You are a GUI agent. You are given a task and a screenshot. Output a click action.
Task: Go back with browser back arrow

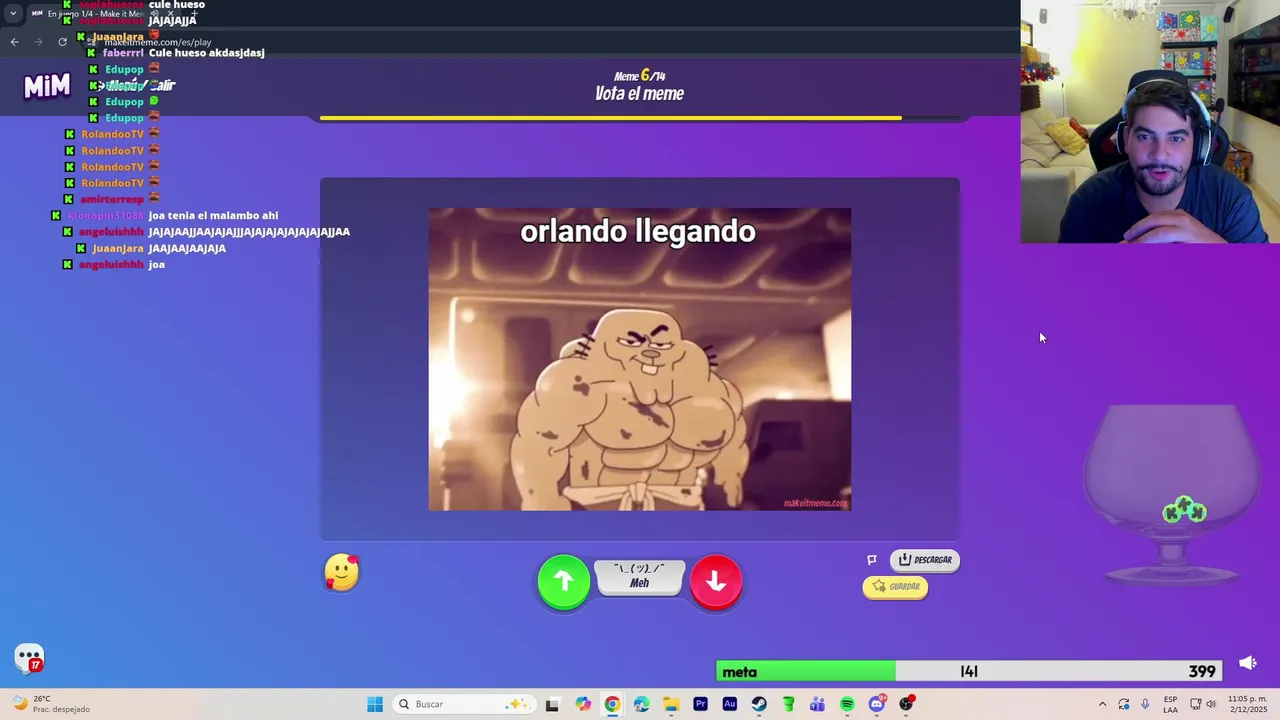click(x=14, y=42)
